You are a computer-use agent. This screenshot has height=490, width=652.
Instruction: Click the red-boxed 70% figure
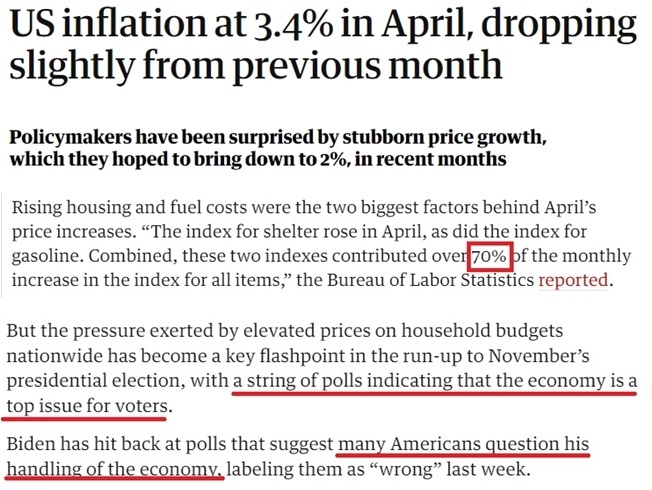click(490, 257)
